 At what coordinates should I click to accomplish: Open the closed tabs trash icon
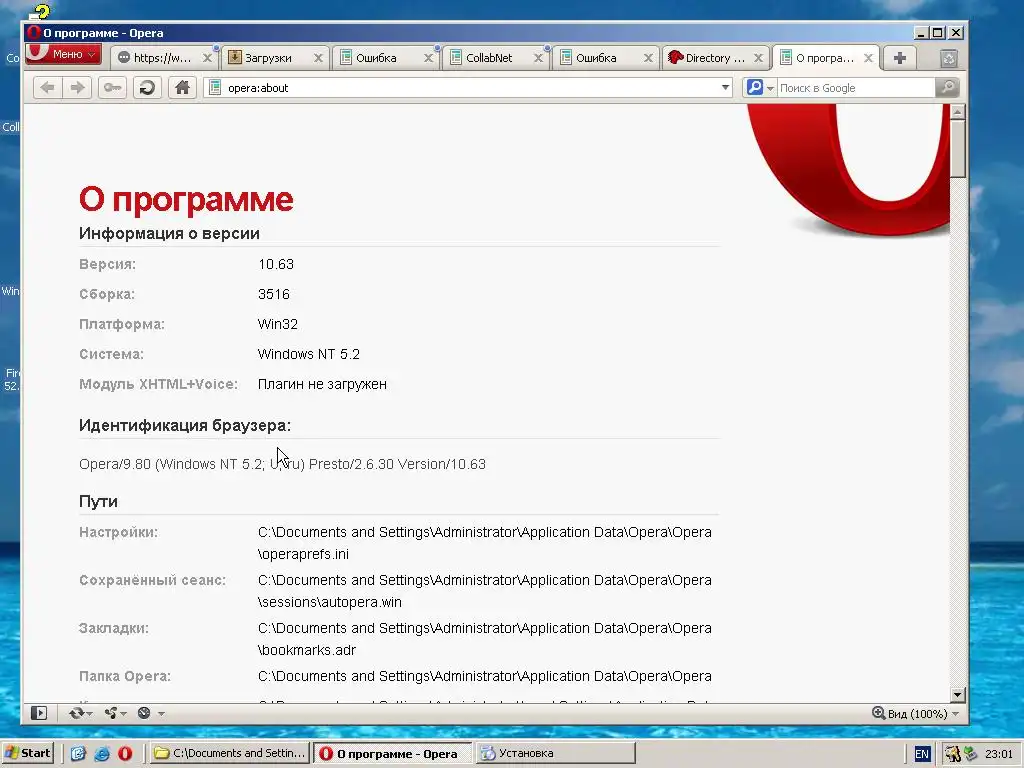(x=949, y=59)
